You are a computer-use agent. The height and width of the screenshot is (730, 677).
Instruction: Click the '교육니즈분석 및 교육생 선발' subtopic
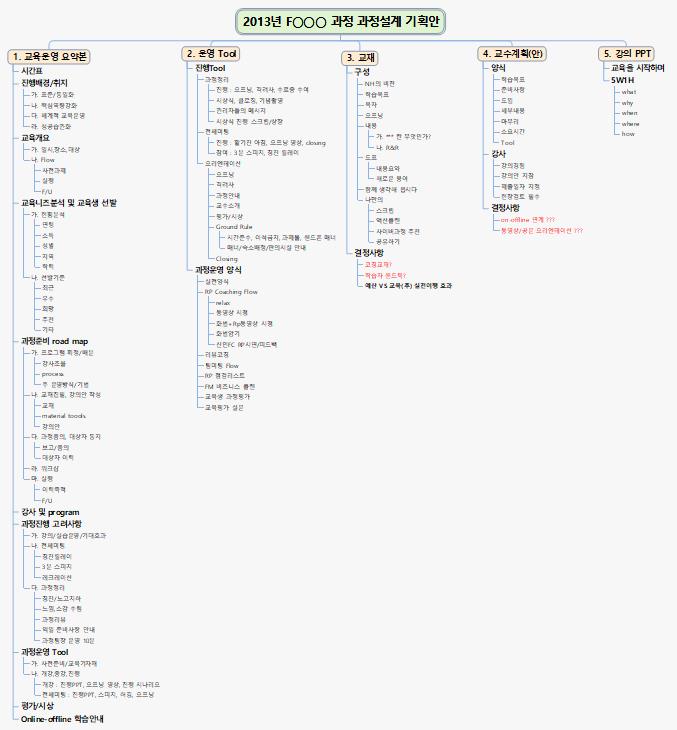pyautogui.click(x=69, y=202)
